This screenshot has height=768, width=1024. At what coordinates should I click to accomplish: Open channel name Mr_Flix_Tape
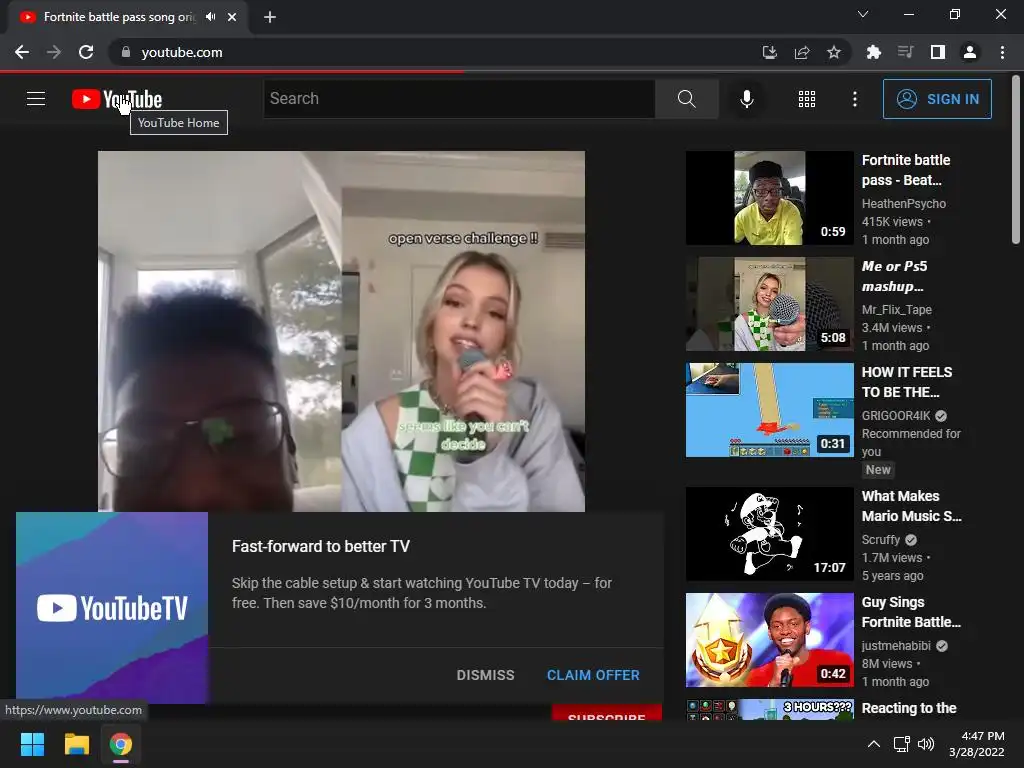tap(896, 310)
